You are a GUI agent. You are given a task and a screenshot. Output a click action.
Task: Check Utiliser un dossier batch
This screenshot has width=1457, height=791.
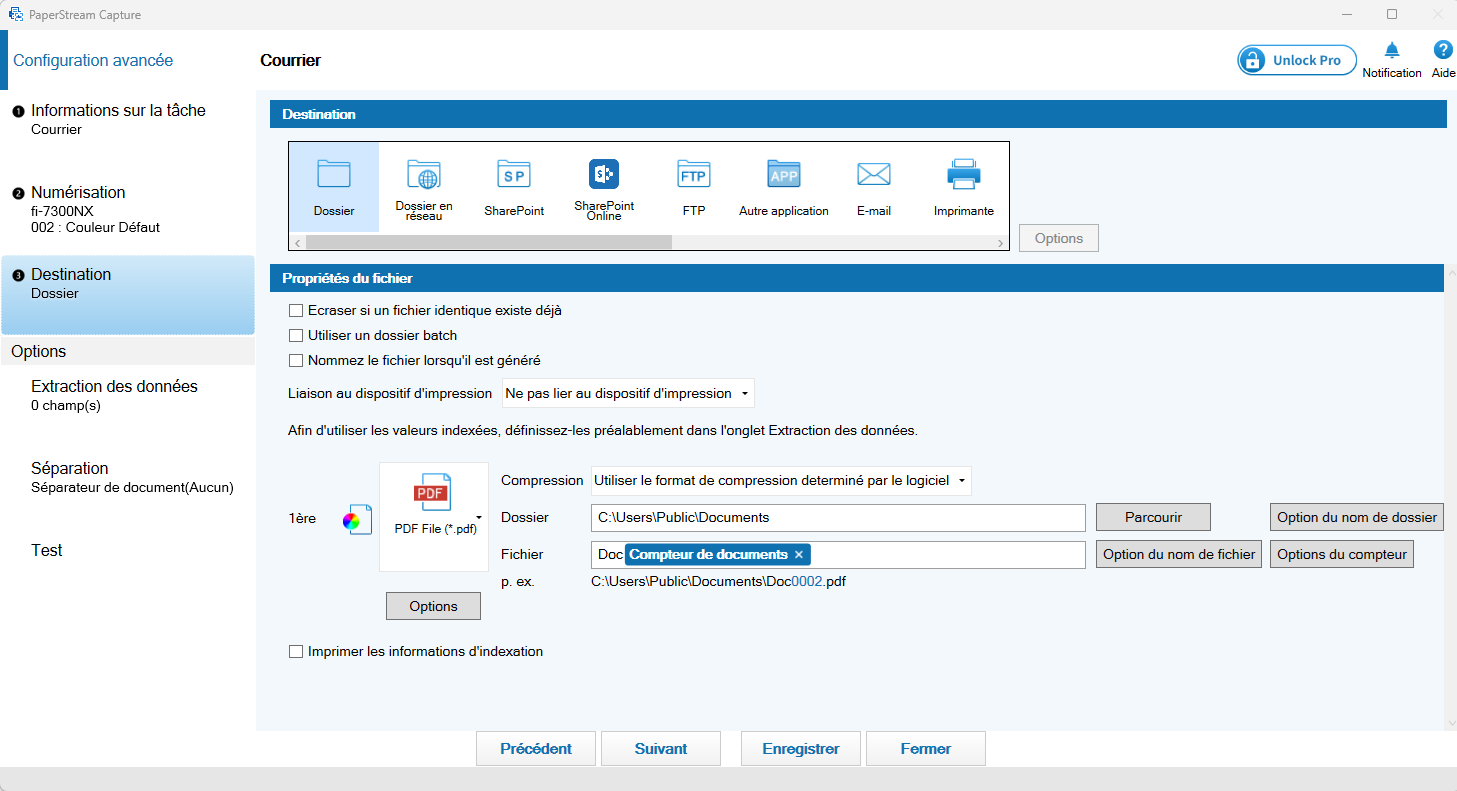(296, 335)
